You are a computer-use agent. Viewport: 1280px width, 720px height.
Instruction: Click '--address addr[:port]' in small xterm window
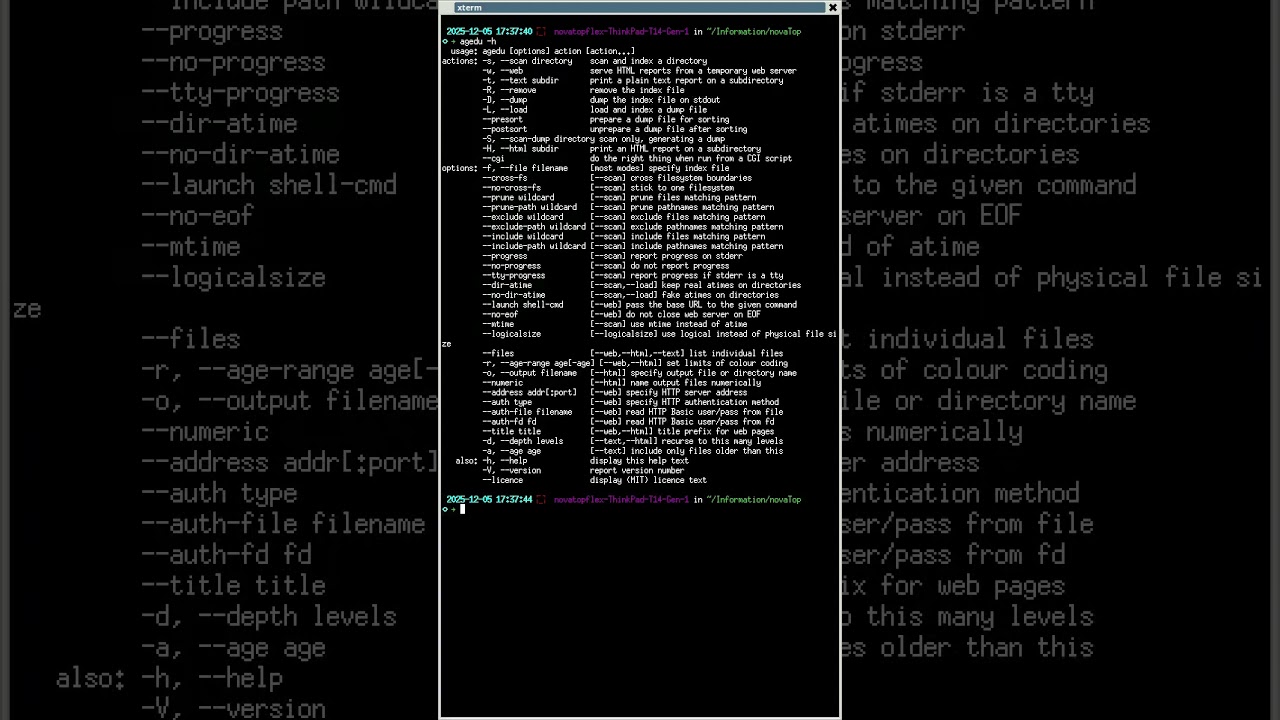(529, 392)
